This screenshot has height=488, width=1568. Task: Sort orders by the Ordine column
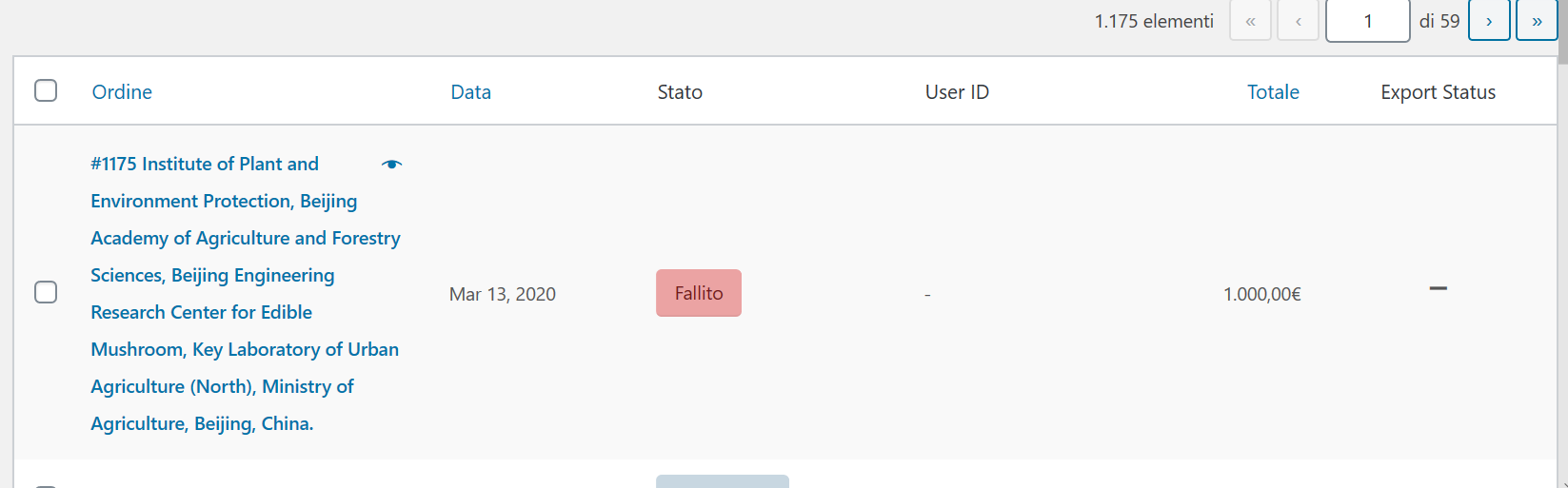coord(122,92)
